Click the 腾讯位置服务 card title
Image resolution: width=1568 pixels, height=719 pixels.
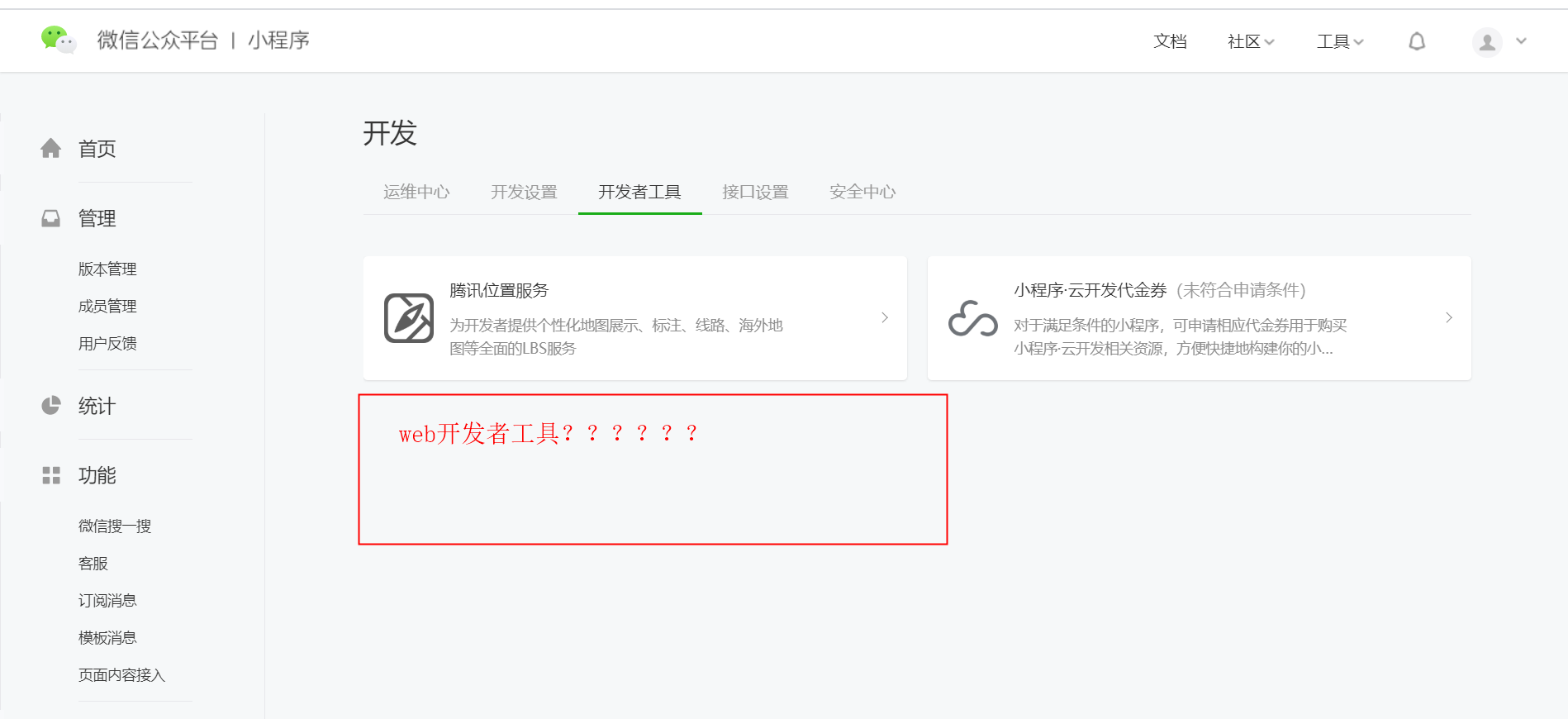pyautogui.click(x=499, y=290)
